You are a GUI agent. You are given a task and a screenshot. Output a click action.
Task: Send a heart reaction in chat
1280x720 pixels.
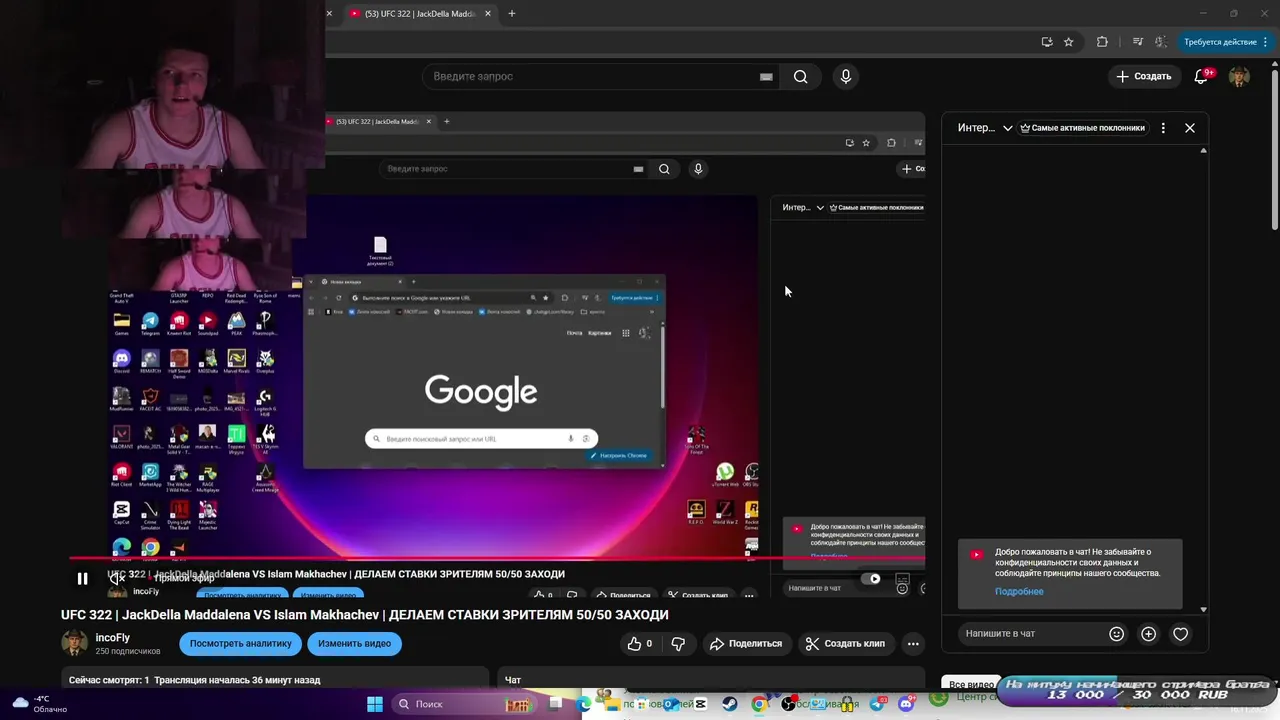click(x=1181, y=633)
